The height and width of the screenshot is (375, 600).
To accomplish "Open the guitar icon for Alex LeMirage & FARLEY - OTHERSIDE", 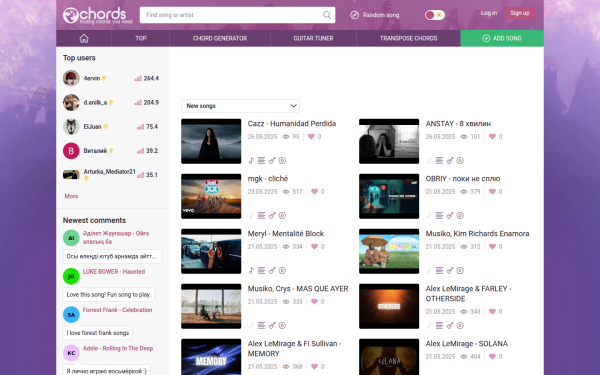I will point(450,326).
